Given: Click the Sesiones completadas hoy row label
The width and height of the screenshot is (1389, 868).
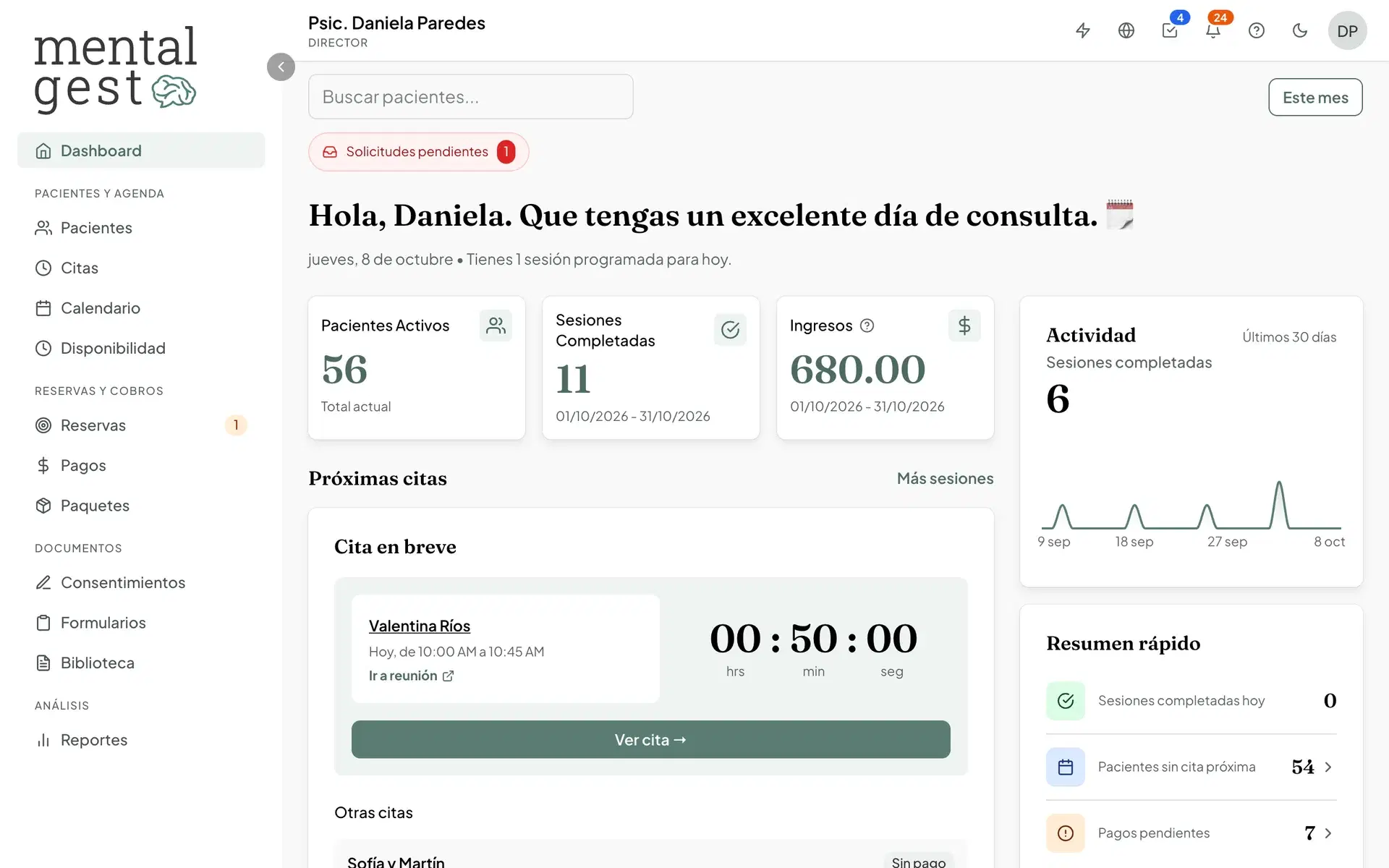Looking at the screenshot, I should 1181,700.
